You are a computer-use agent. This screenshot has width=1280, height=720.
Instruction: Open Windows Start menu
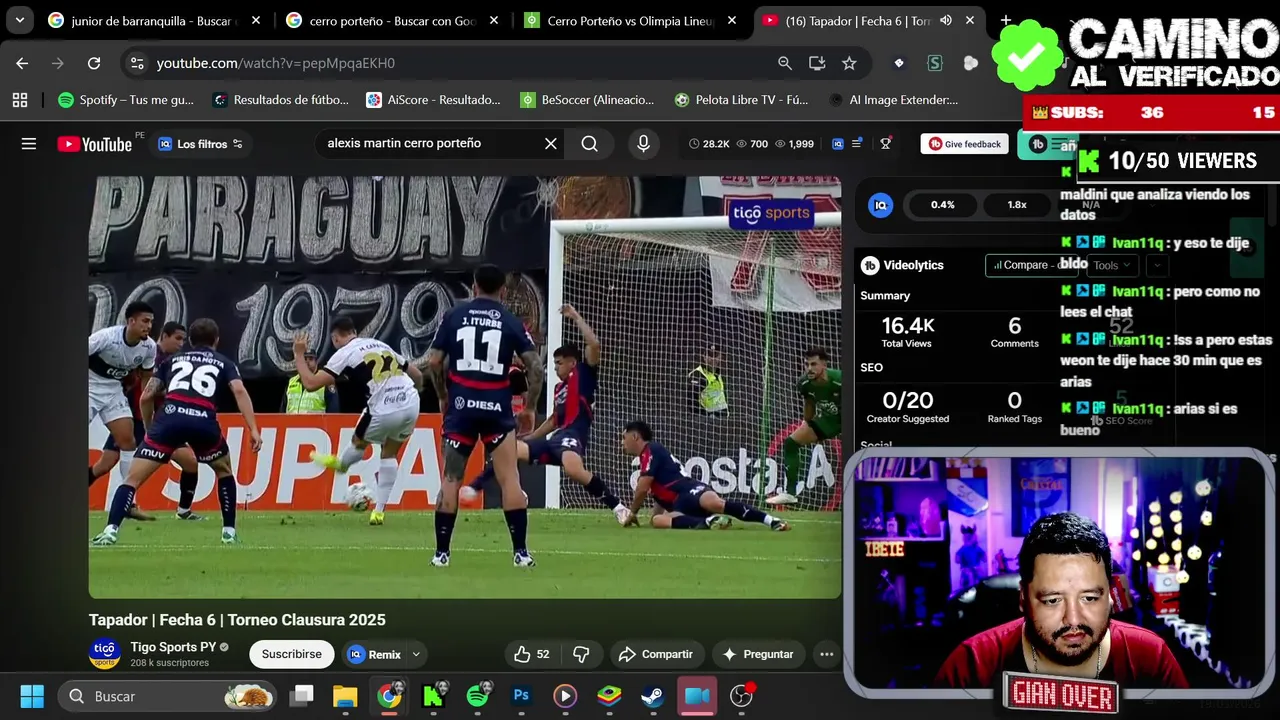click(x=32, y=696)
